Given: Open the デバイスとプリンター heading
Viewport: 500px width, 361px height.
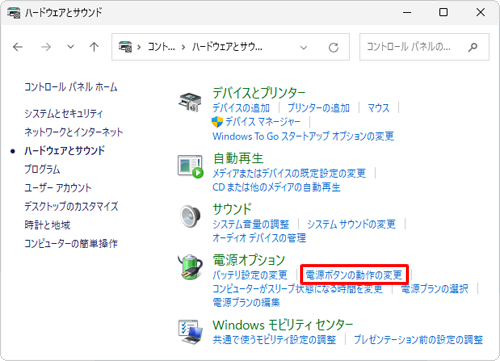Looking at the screenshot, I should [259, 93].
